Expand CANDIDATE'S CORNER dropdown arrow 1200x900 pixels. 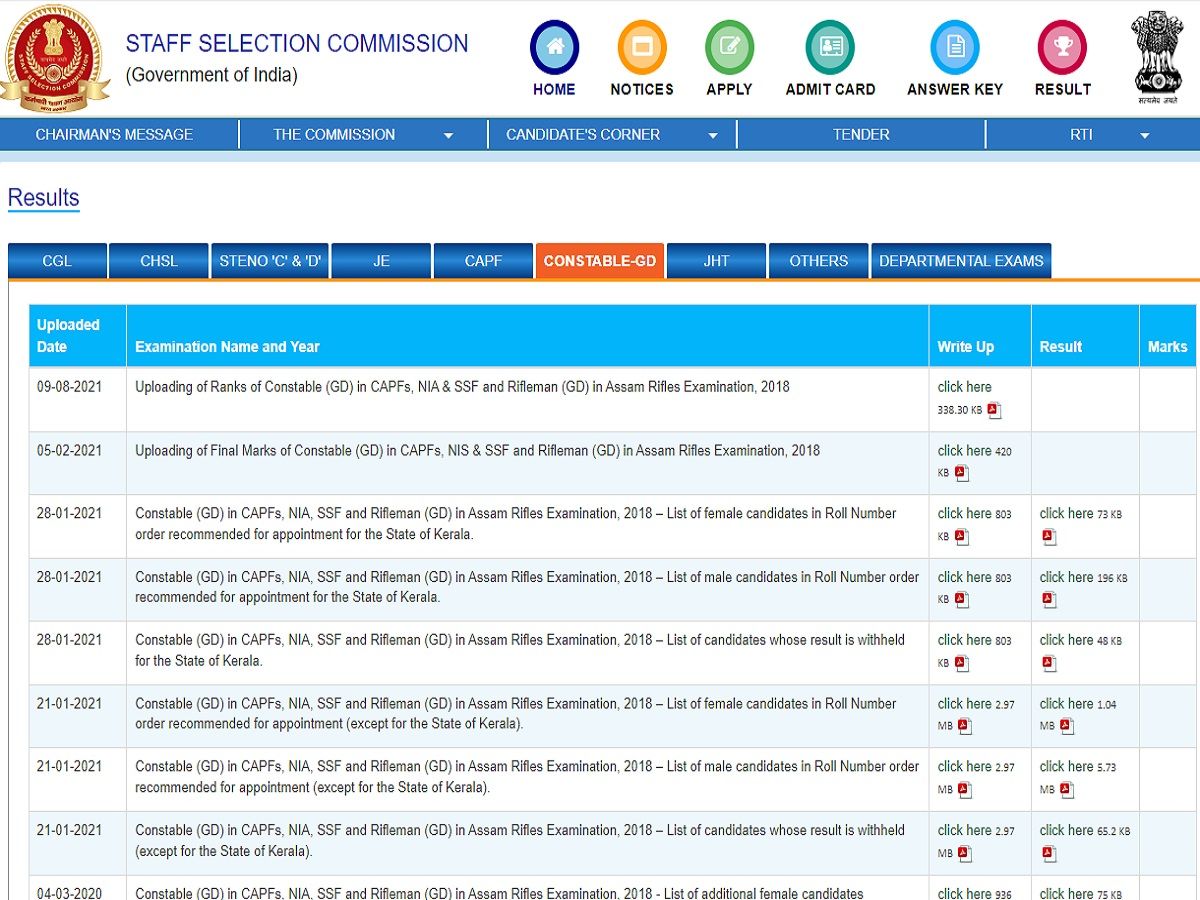point(713,136)
